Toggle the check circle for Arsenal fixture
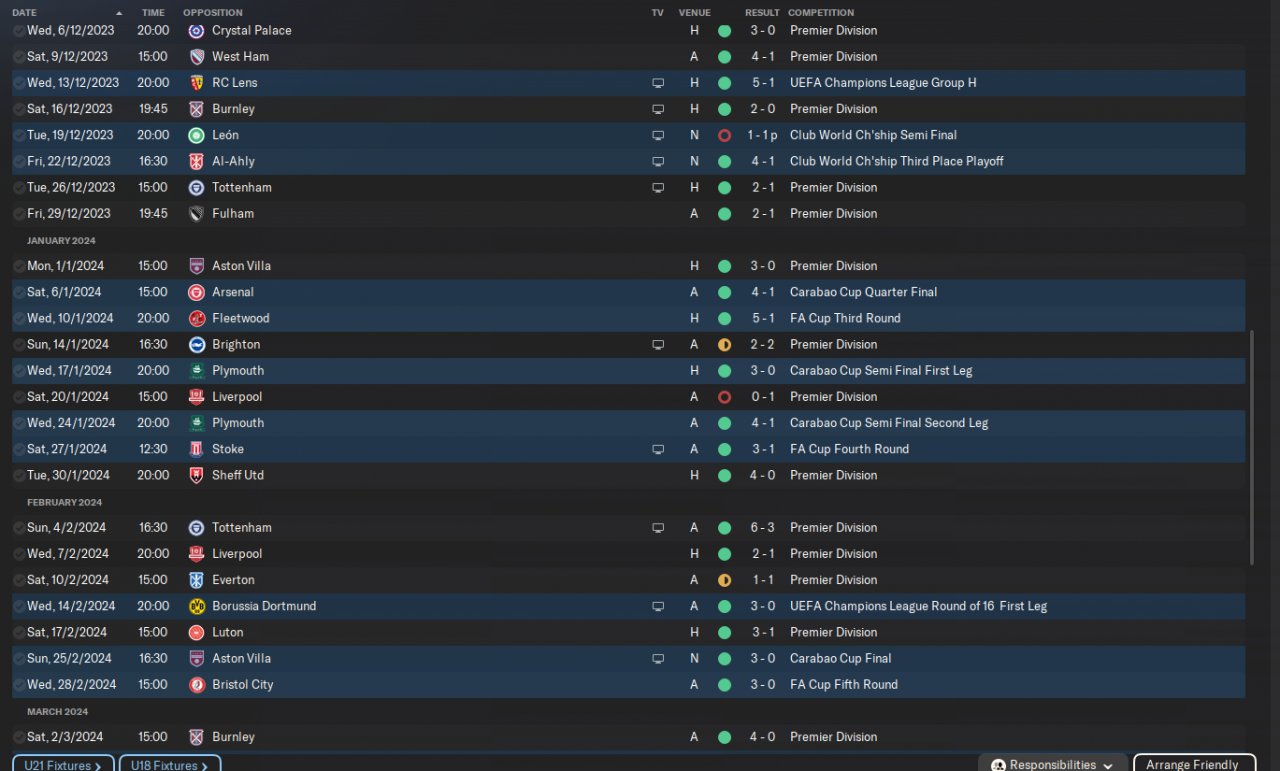This screenshot has height=771, width=1280. [19, 292]
